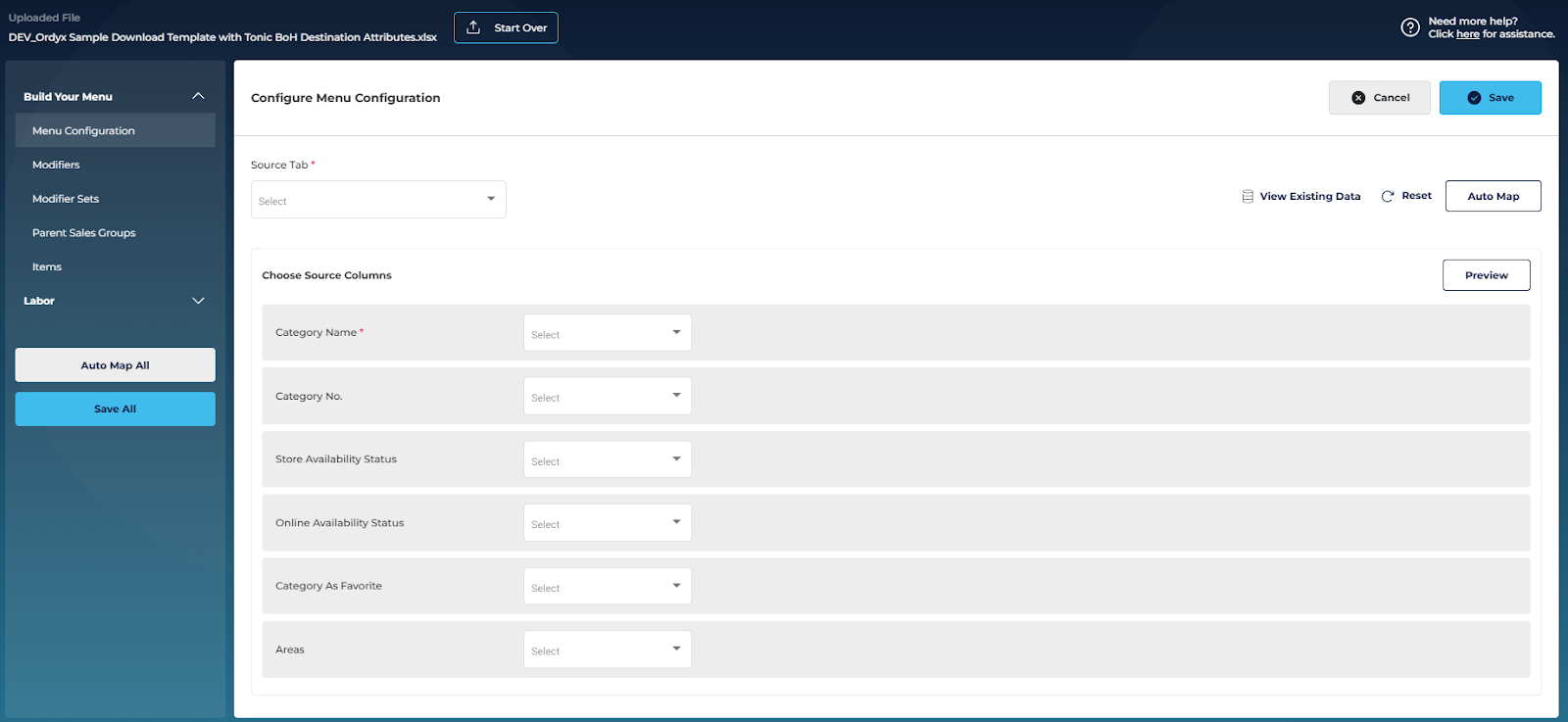Click the Save All button
Screen dimensions: 1568x722
point(116,409)
